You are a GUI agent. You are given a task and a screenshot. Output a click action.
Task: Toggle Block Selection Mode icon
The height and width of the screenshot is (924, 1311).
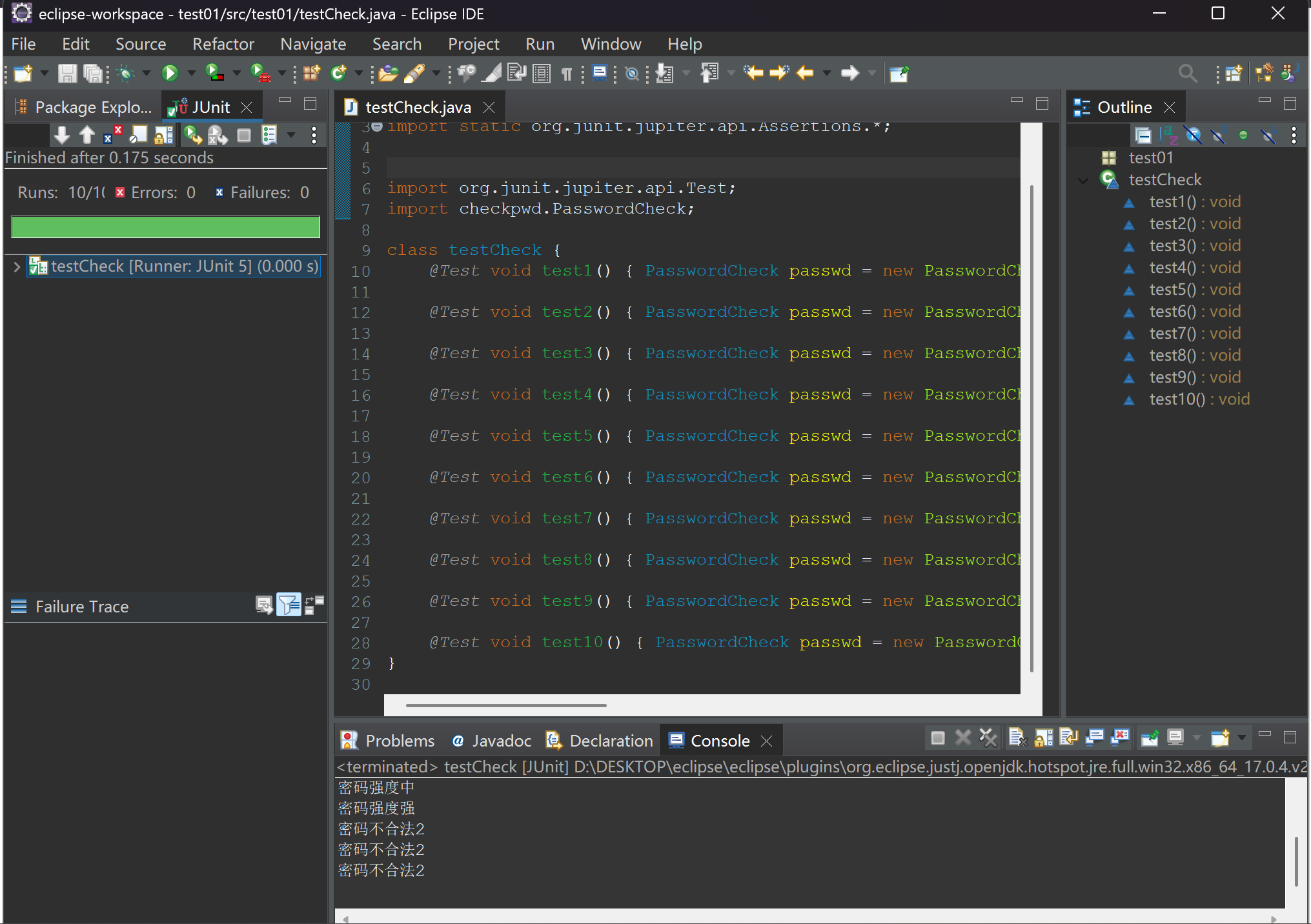(542, 74)
